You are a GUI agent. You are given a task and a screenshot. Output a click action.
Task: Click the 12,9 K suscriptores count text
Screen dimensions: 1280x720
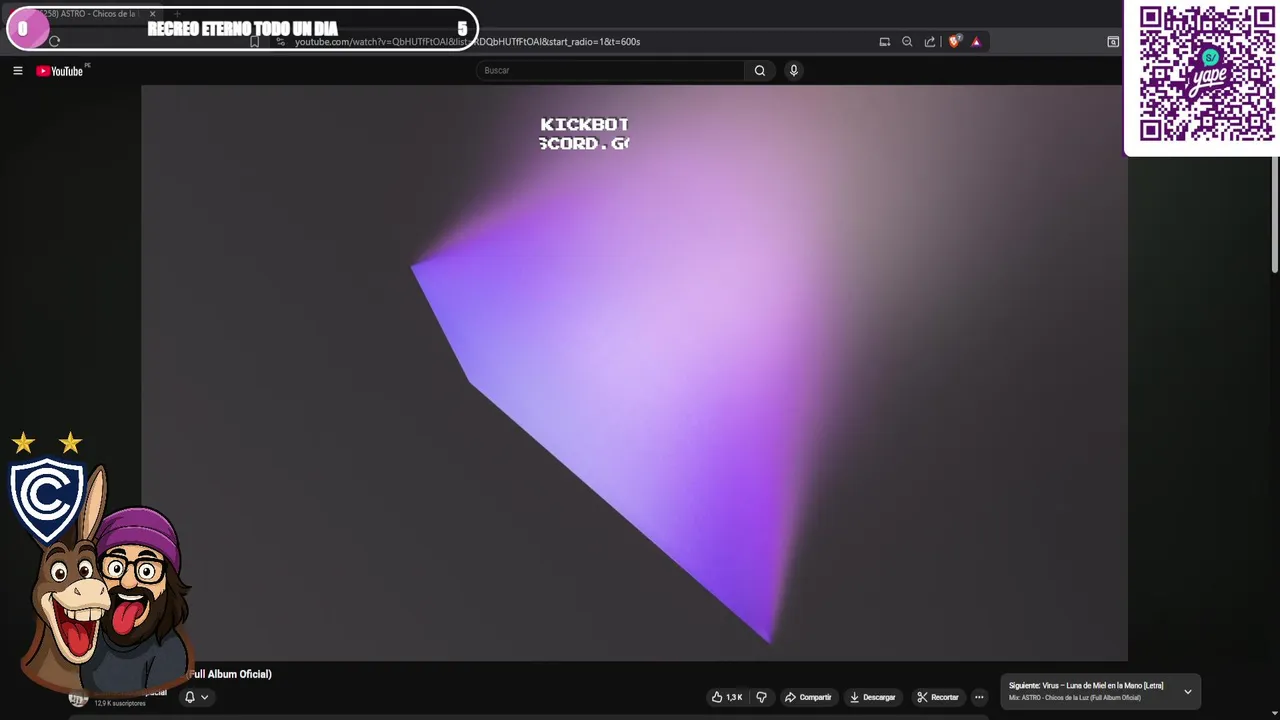tap(120, 703)
